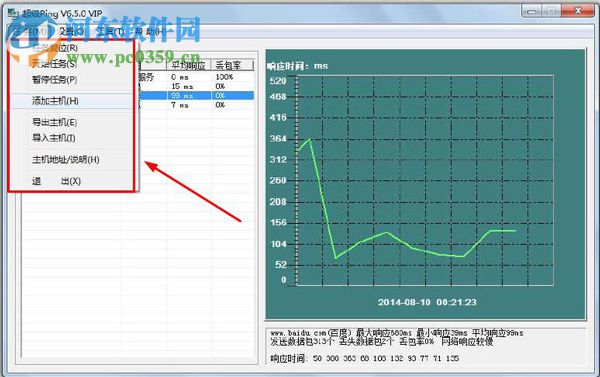Click the www.baidu.com statistics summary line
The width and height of the screenshot is (600, 377).
(396, 333)
